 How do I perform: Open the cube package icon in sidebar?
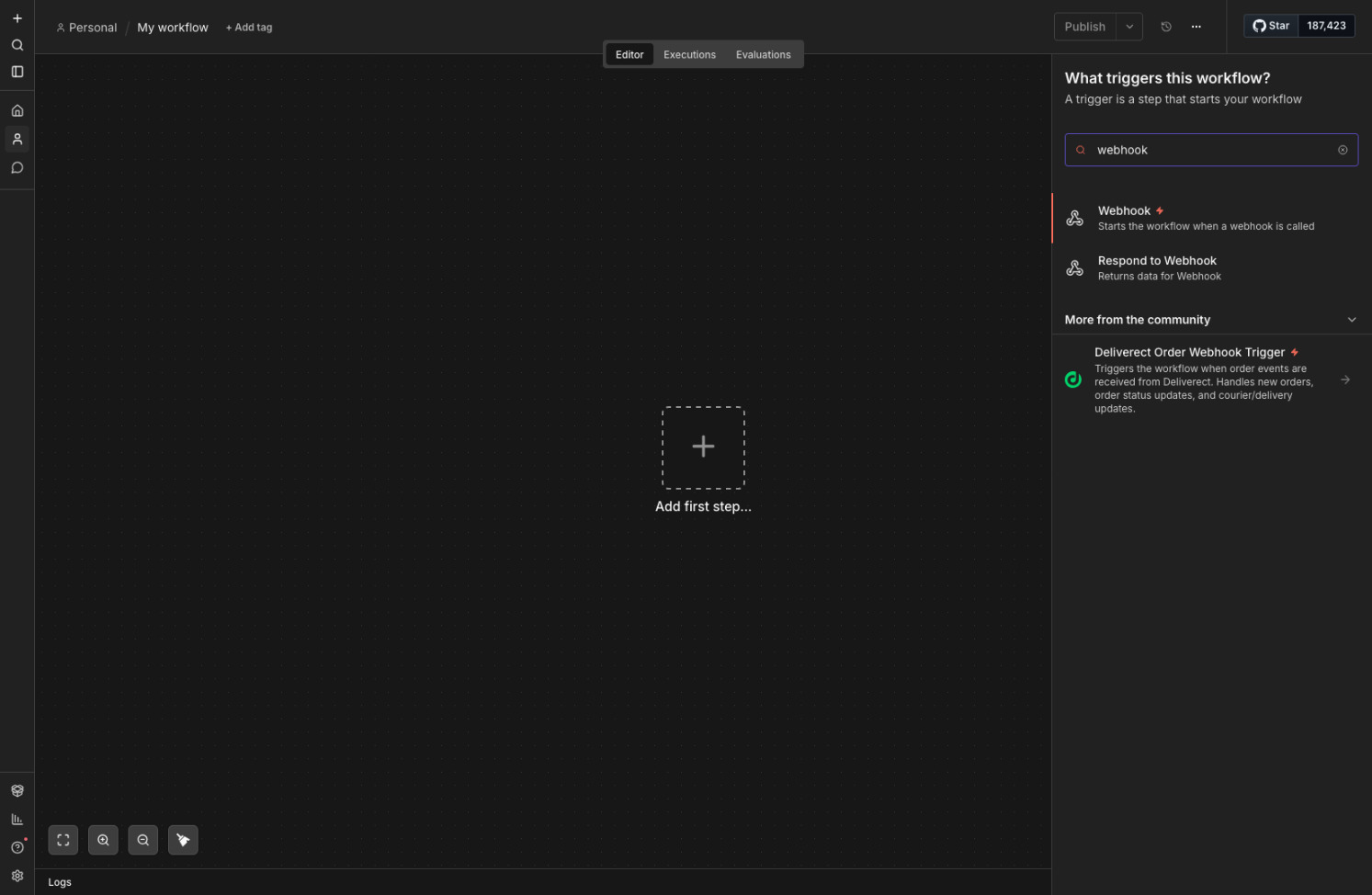[x=17, y=790]
